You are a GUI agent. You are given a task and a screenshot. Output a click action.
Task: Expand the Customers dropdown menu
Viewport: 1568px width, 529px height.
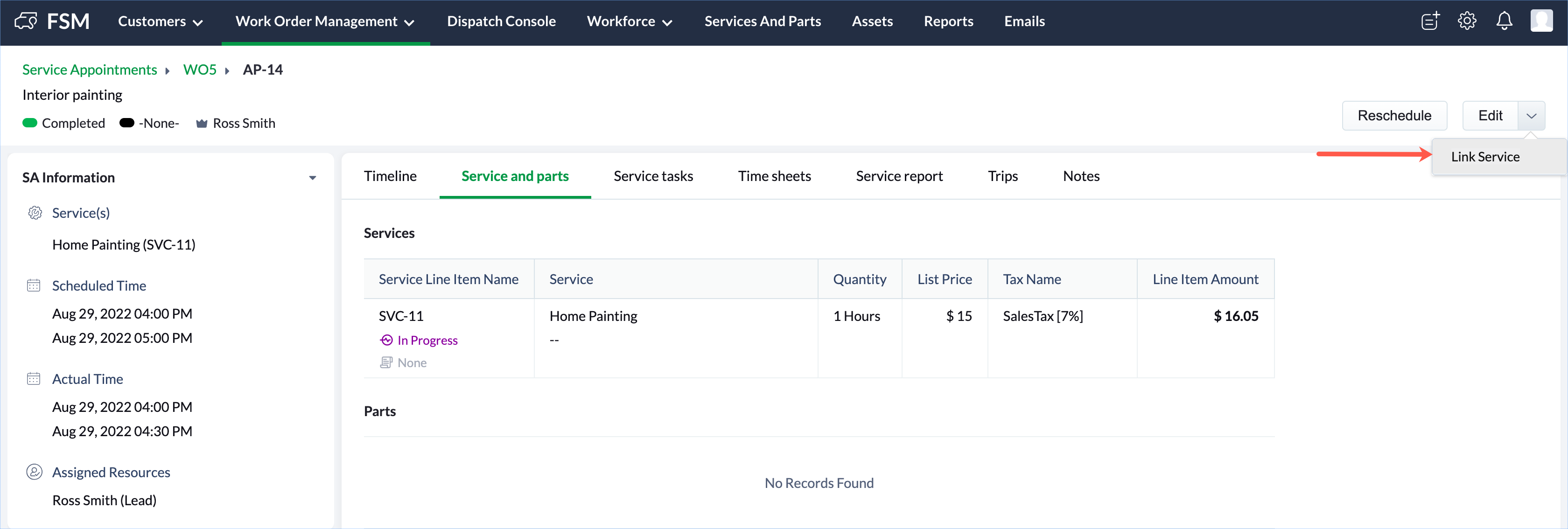point(160,22)
